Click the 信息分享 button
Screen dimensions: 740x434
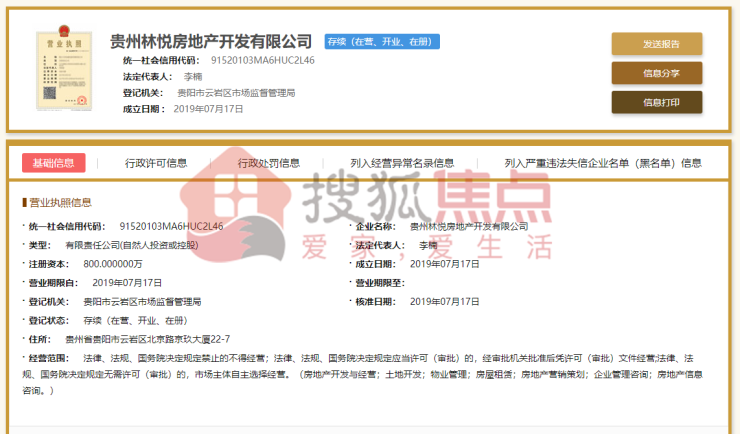[657, 73]
